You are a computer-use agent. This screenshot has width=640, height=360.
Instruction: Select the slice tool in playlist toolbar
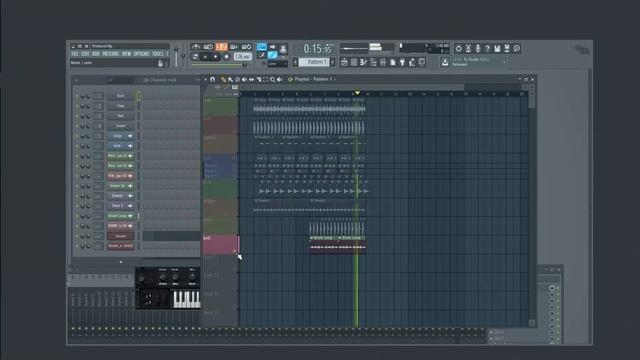click(x=258, y=80)
